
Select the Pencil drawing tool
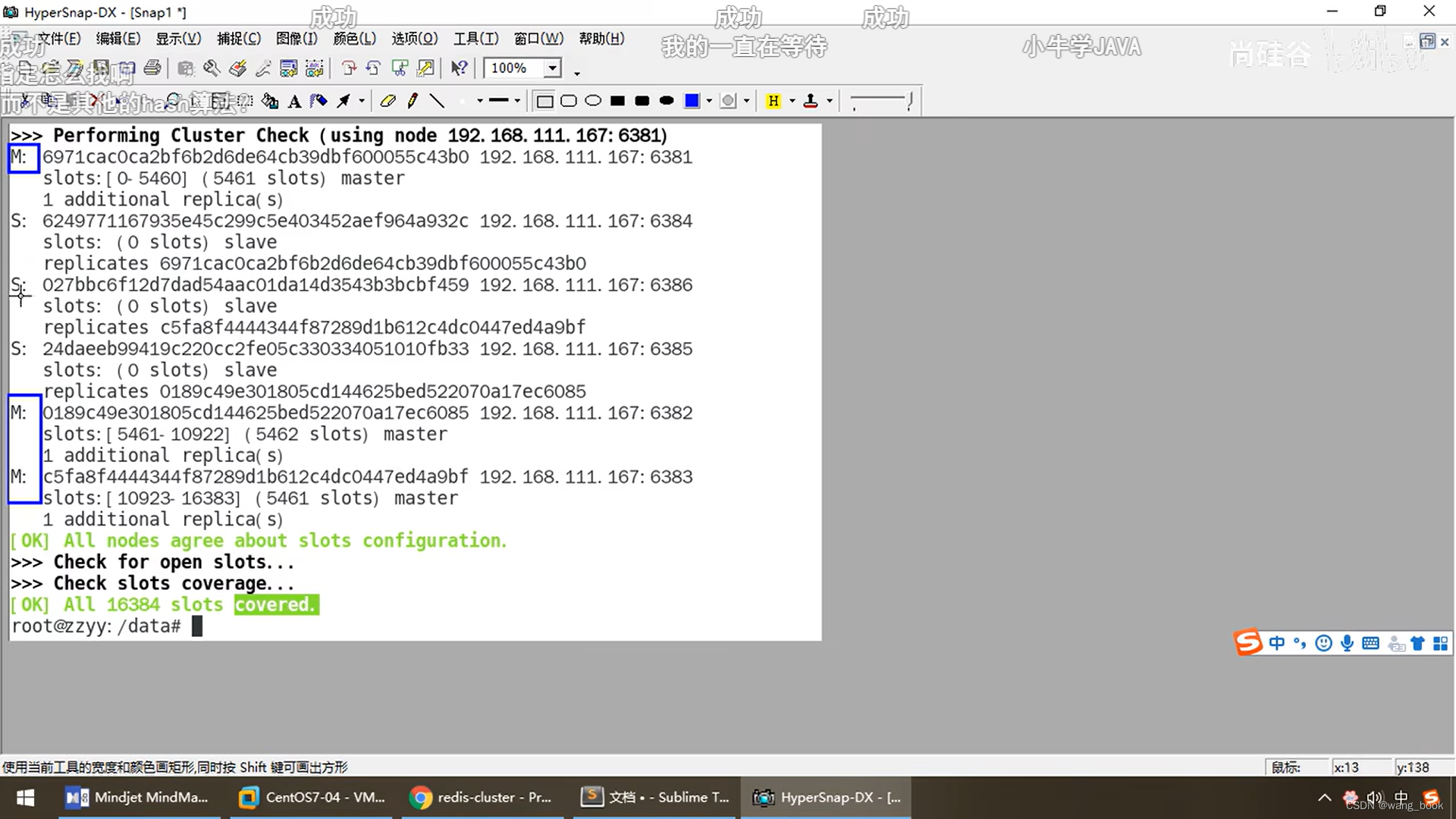tap(413, 101)
